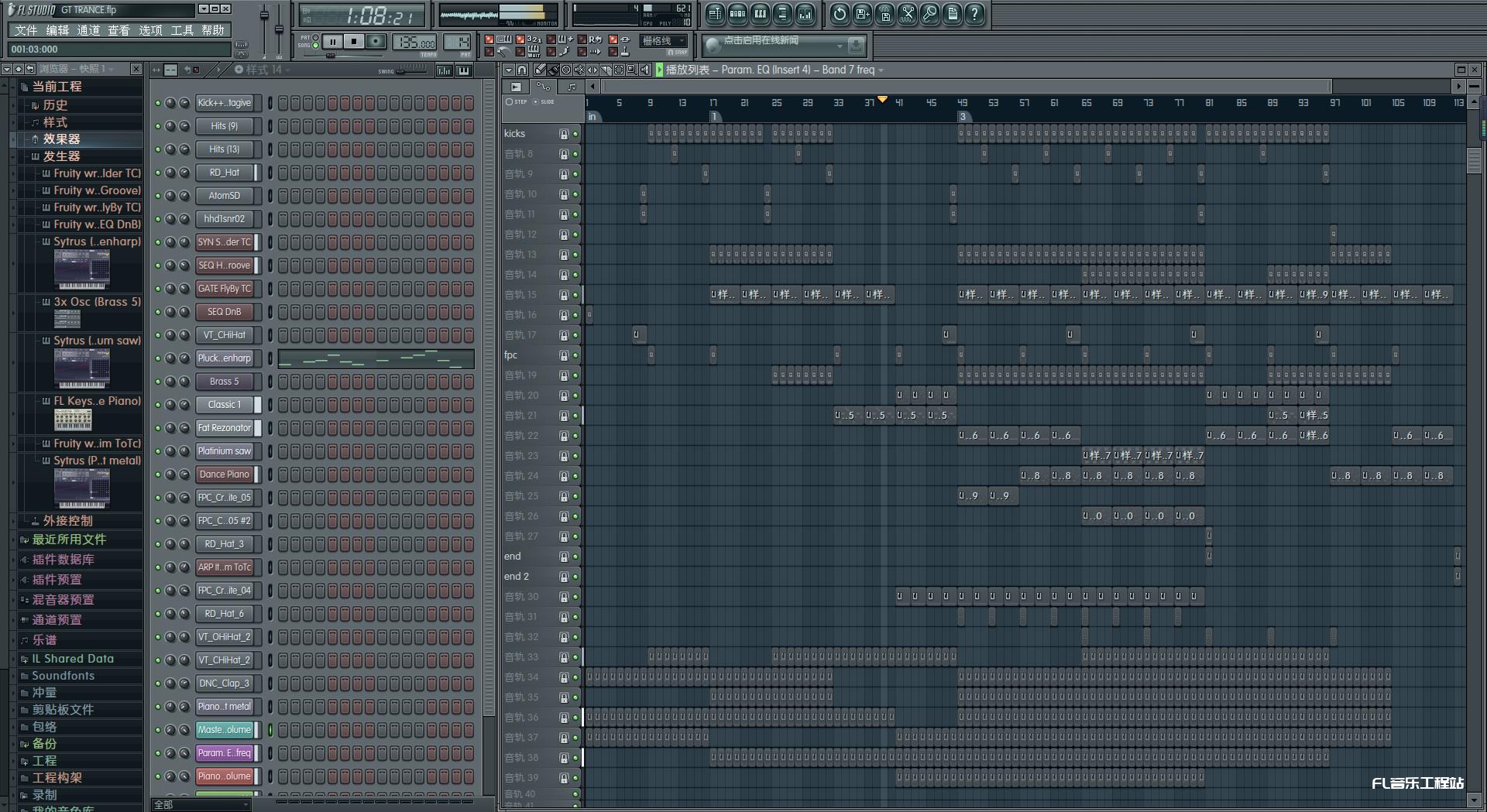Click save new version icon
Viewport: 1487px width, 812px height.
(862, 14)
